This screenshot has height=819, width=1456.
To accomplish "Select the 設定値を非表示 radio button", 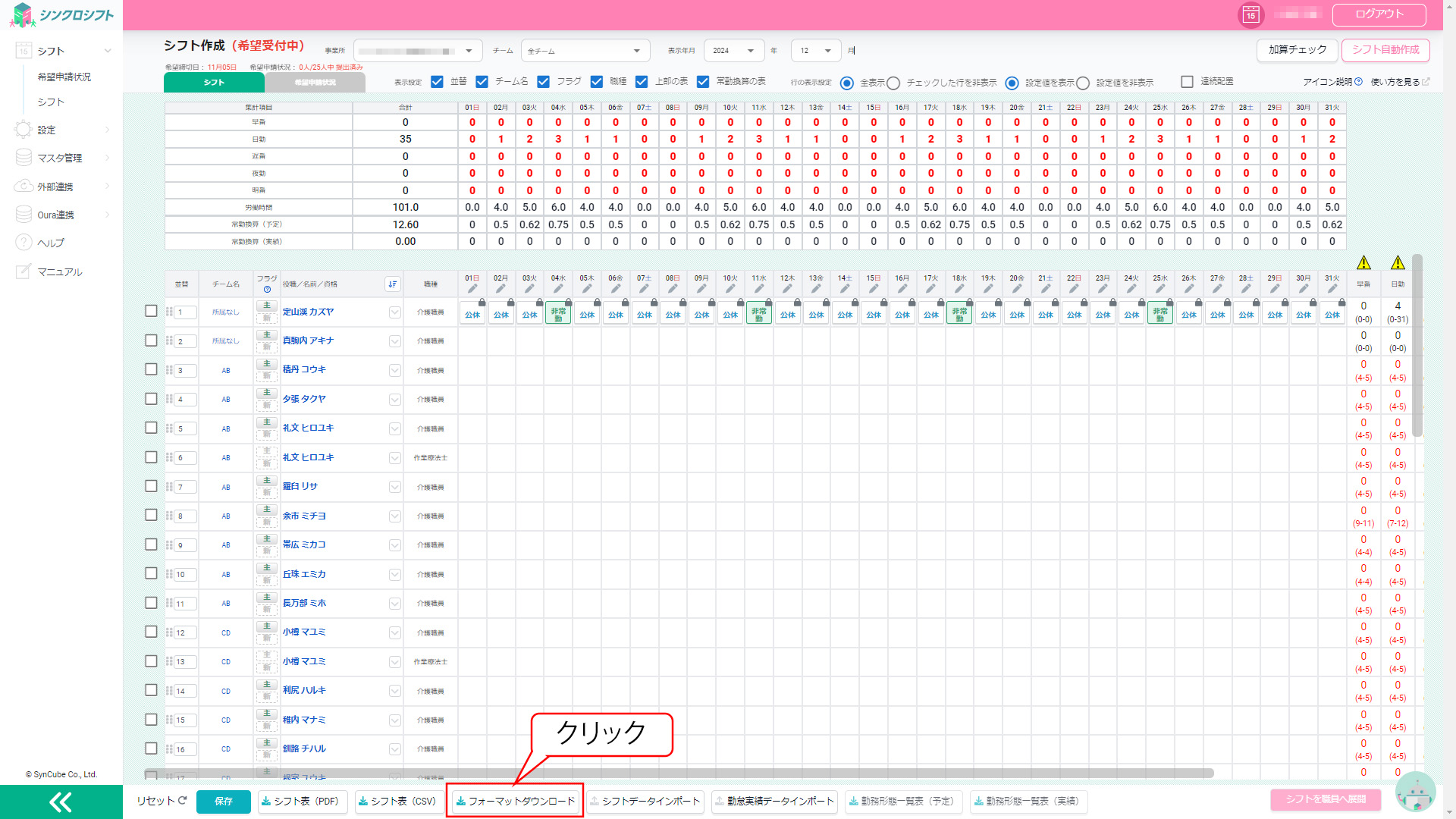I will [x=1083, y=83].
